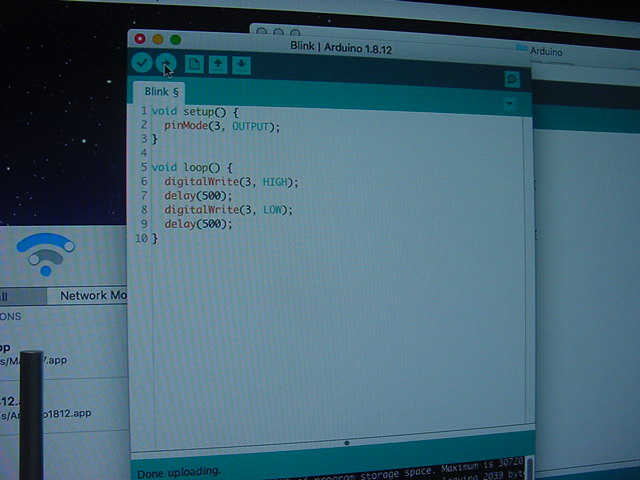Click the editor-console divider handle dot

347,442
